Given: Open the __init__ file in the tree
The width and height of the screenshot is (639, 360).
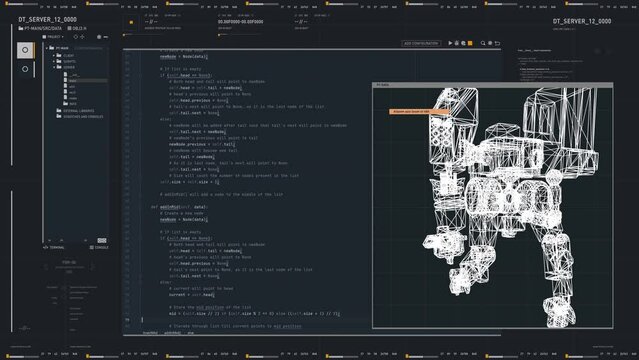Looking at the screenshot, I should click(x=72, y=75).
